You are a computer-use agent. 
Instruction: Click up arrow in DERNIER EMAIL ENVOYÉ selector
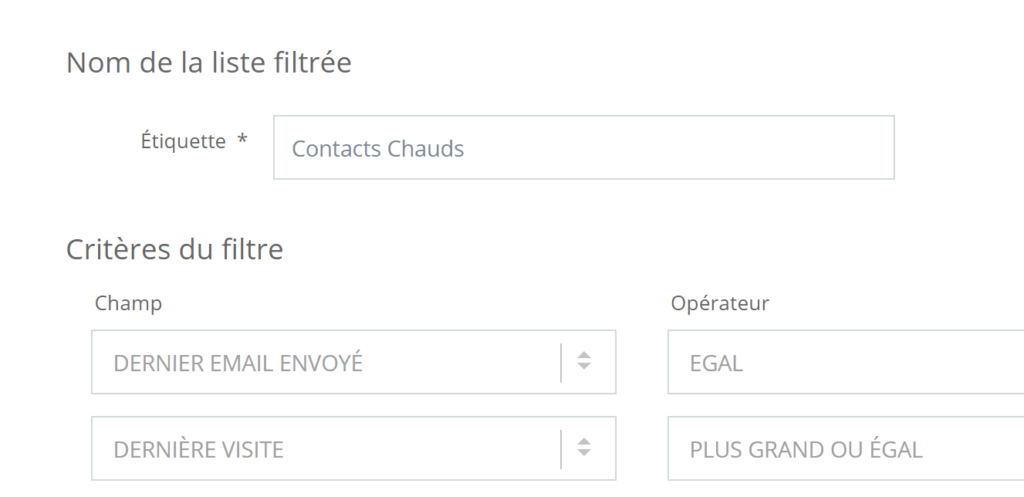[585, 356]
